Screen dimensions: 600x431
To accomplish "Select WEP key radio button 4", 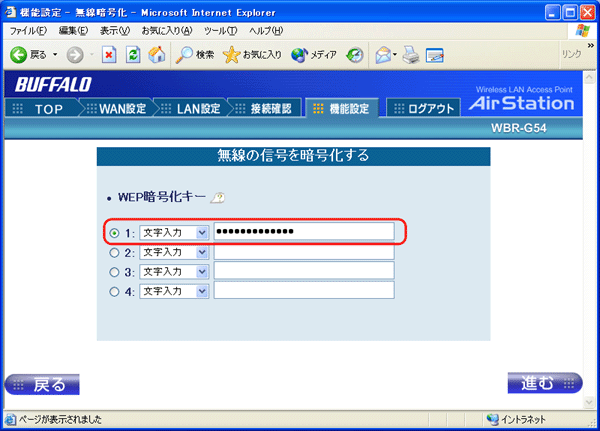I will pos(114,292).
